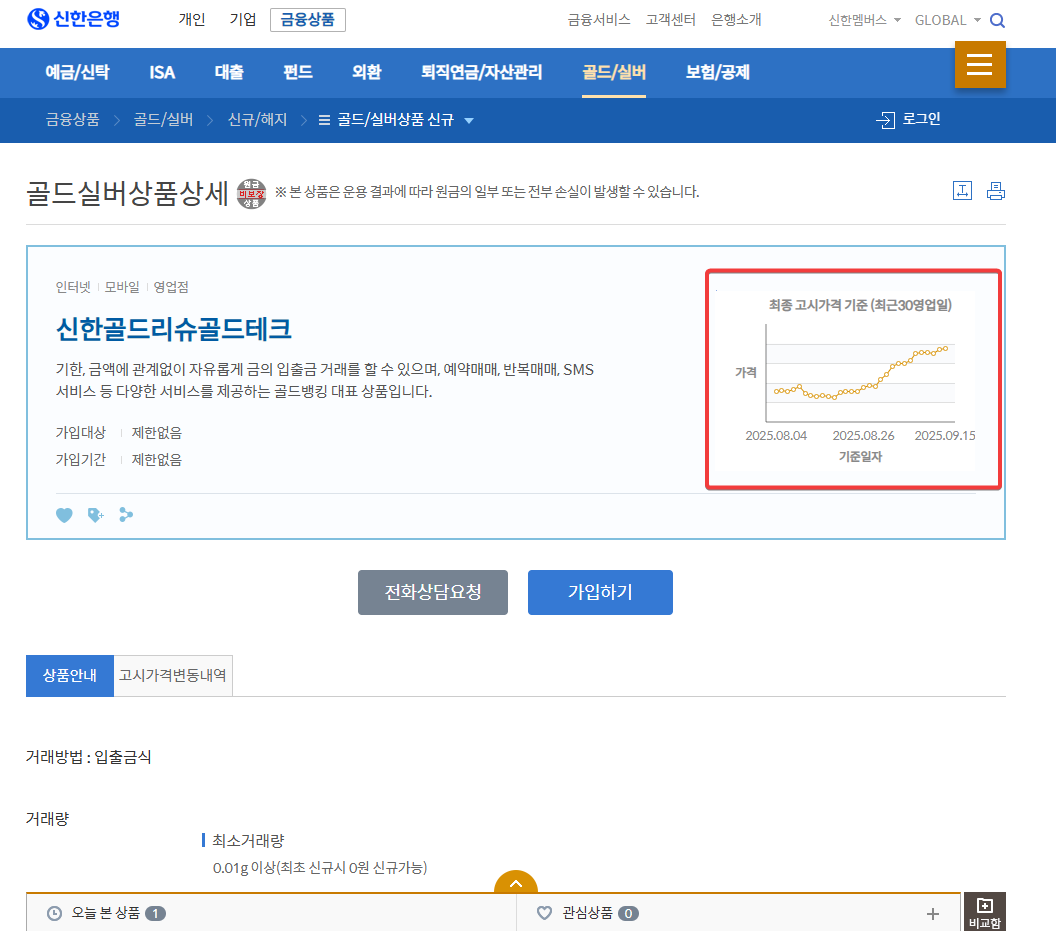Open the 비교함 compare box icon
Screen dimensions: 1056x931
[x=985, y=912]
